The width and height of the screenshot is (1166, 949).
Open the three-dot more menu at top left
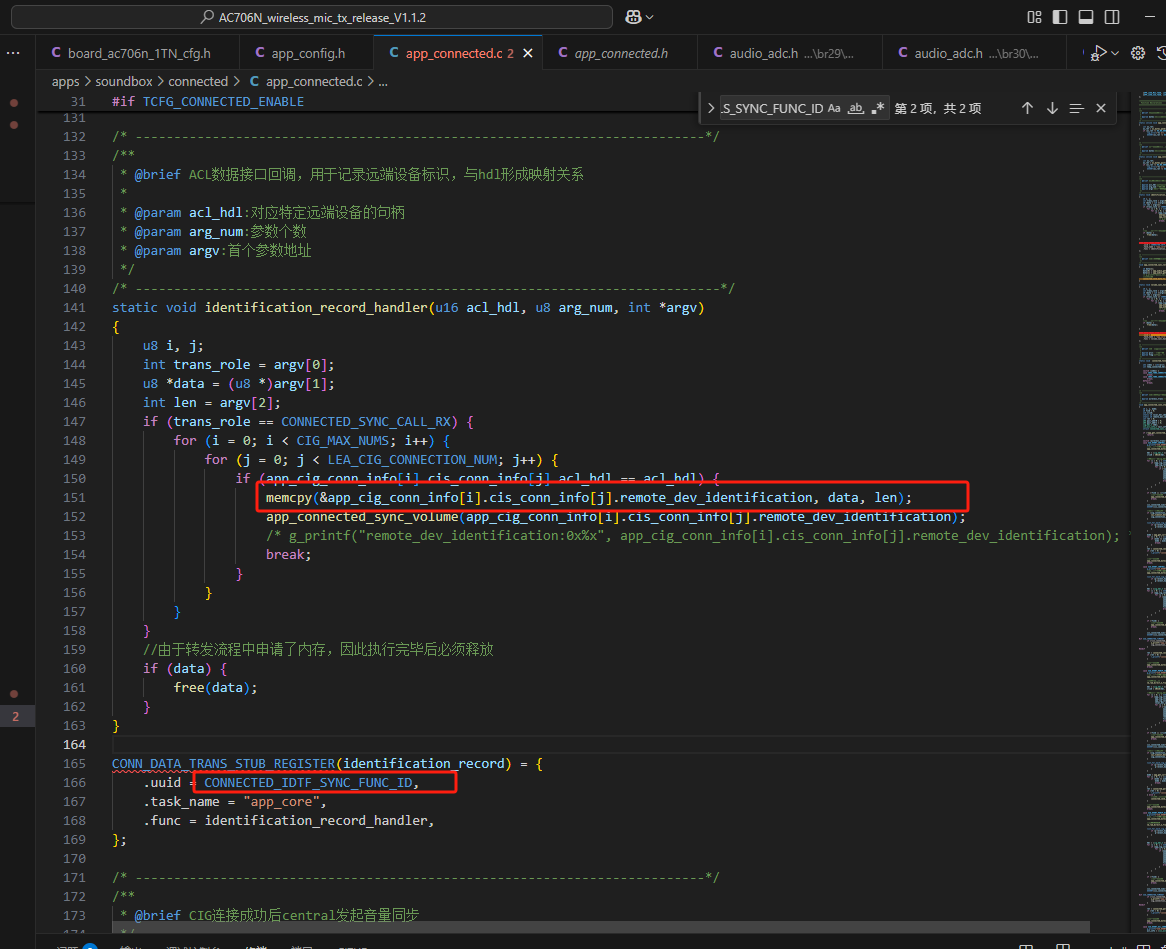pos(13,53)
